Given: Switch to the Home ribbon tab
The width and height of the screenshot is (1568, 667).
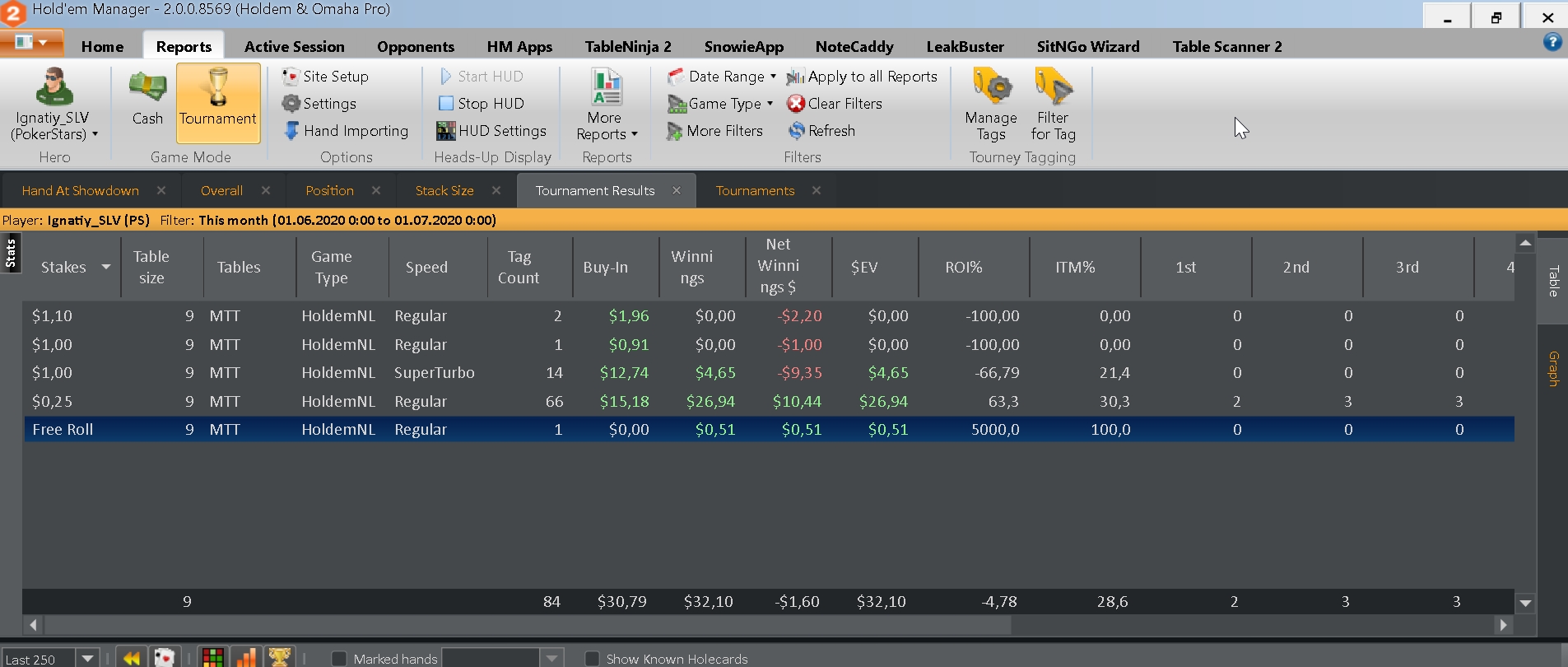Looking at the screenshot, I should point(102,47).
